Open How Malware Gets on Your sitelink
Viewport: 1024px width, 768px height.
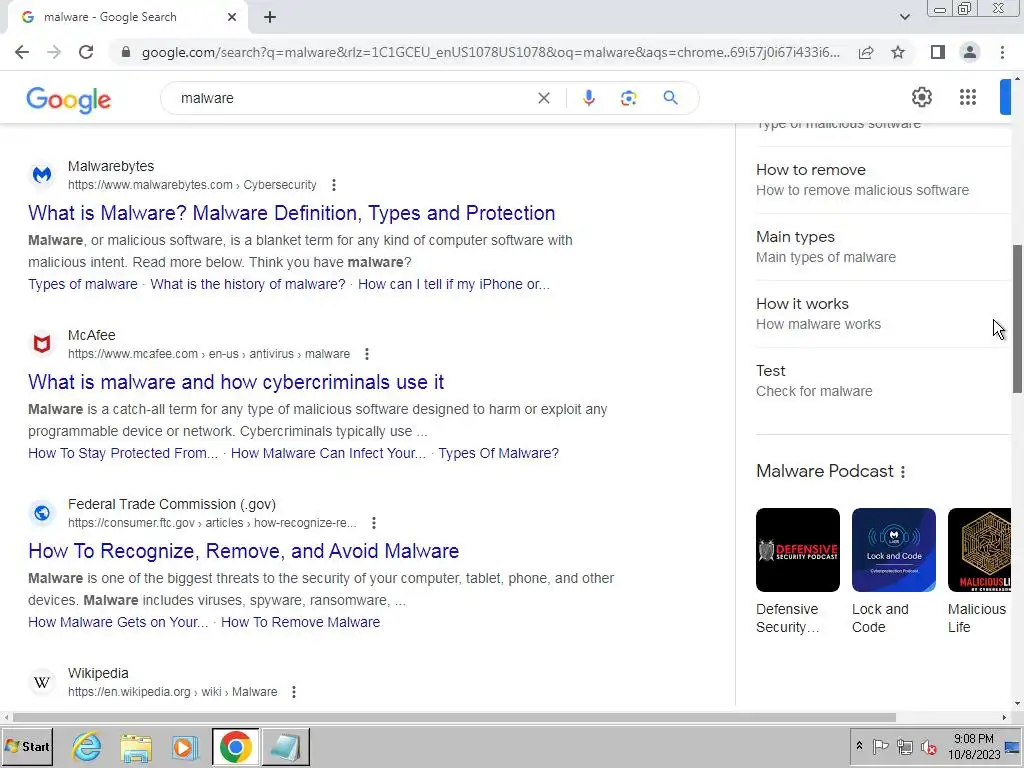point(118,622)
